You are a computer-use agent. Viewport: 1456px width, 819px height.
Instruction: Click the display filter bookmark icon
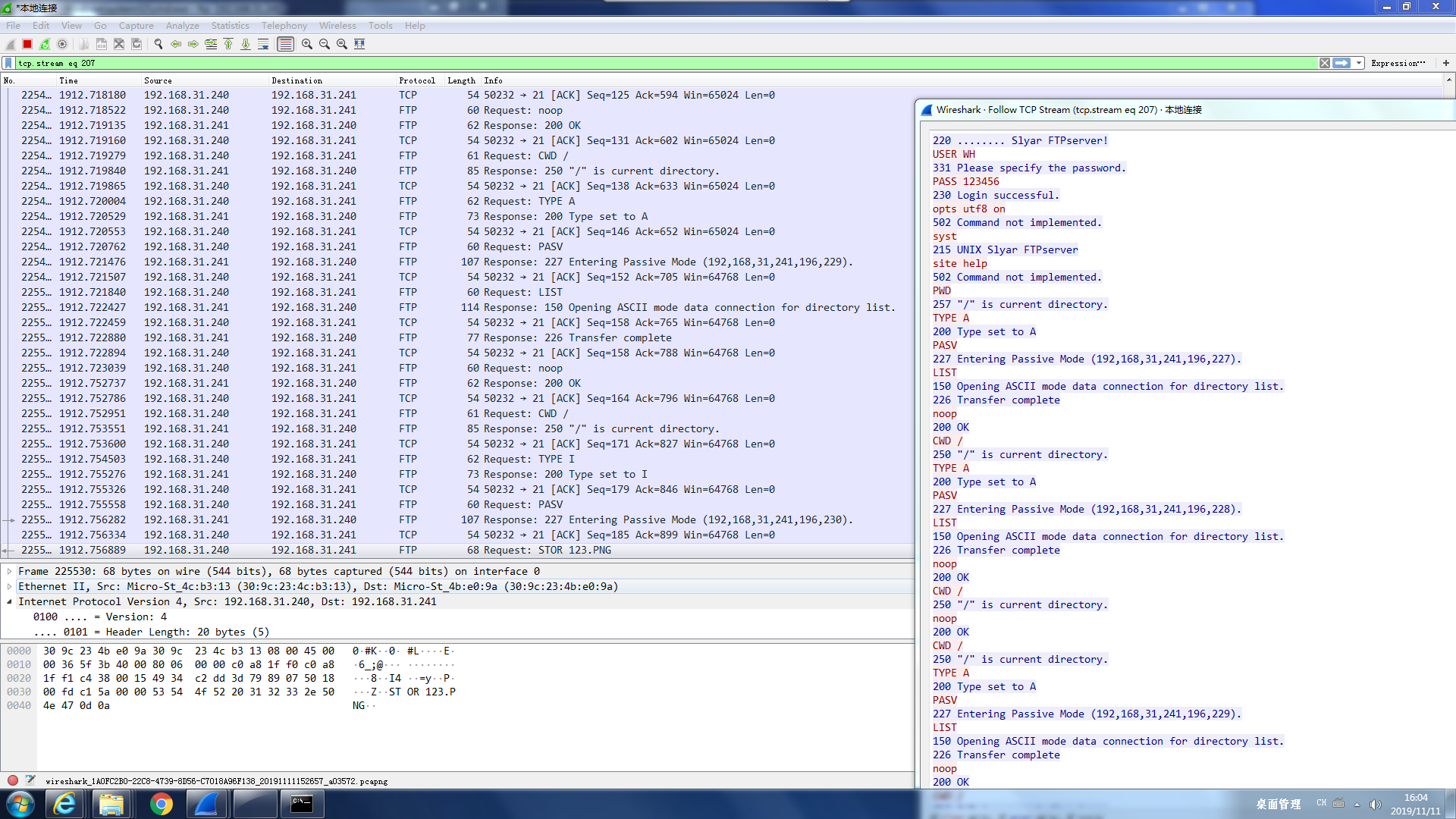(8, 63)
